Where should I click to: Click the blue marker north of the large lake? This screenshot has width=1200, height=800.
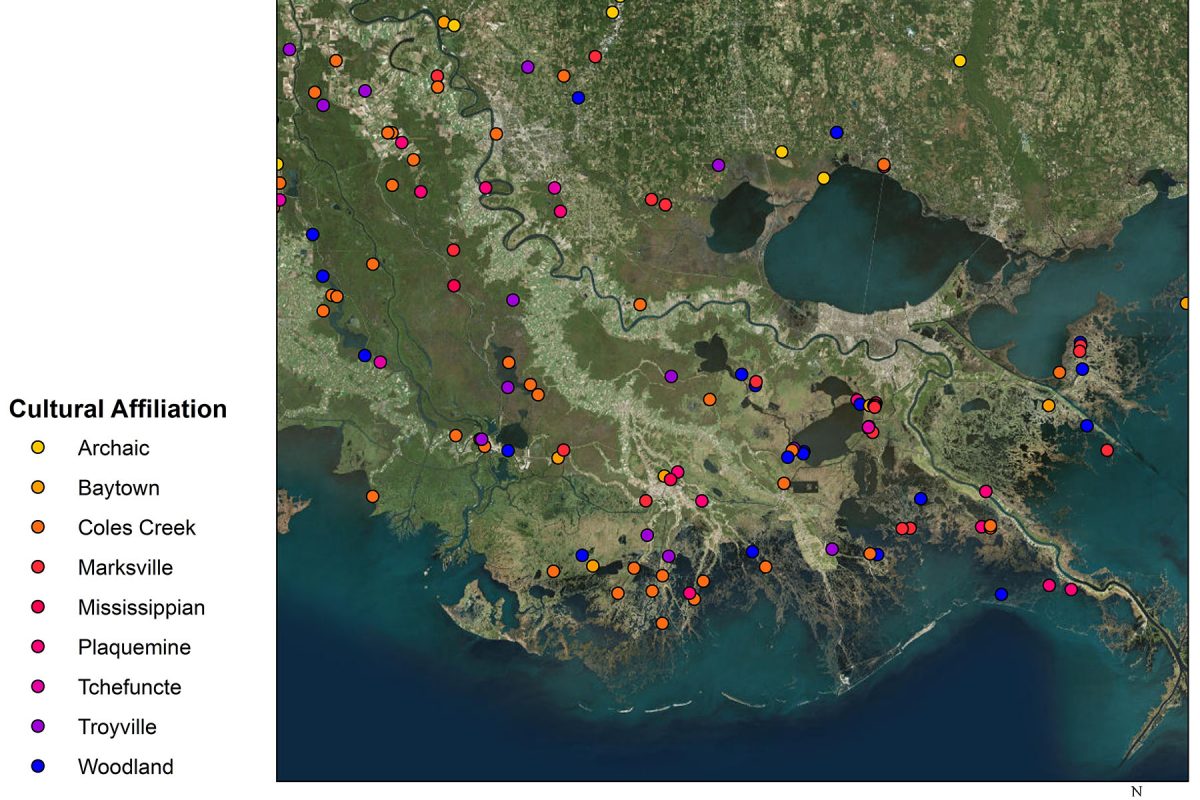click(837, 132)
